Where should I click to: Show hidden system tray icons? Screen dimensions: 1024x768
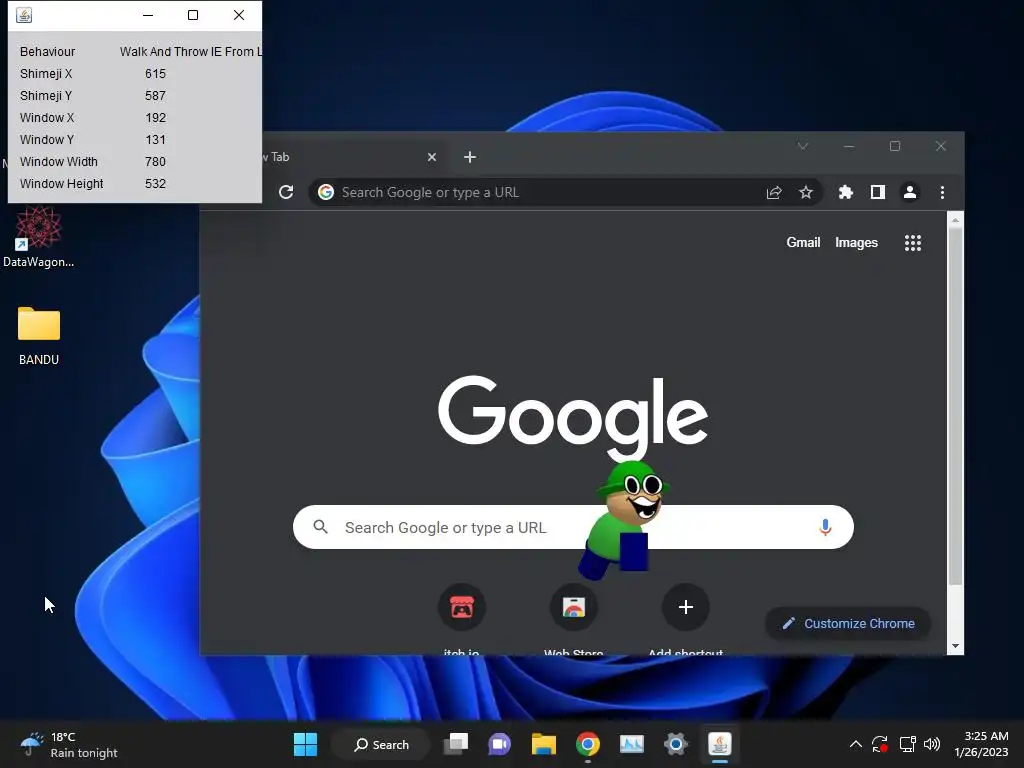coord(856,744)
